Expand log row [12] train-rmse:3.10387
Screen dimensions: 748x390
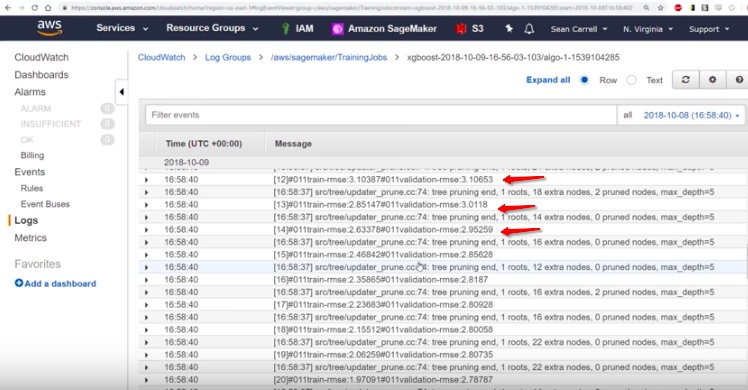pos(146,180)
